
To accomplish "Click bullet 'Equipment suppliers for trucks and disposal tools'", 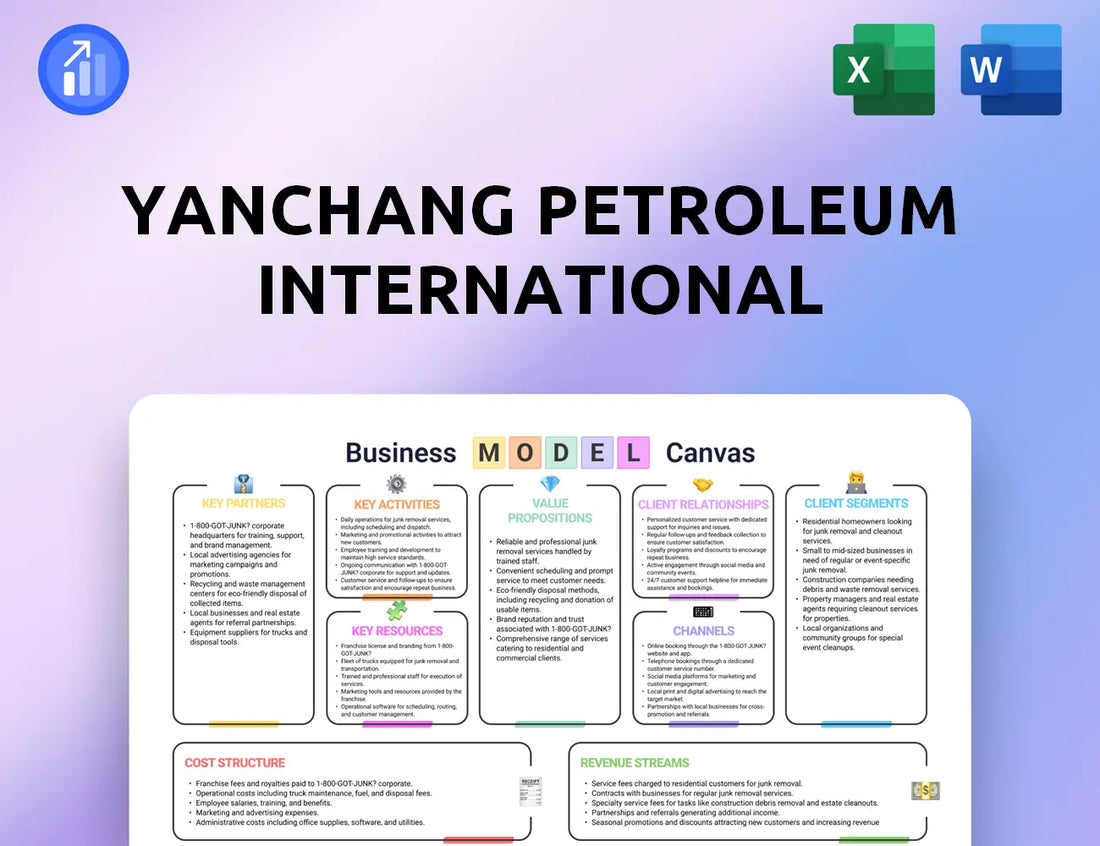I will point(246,637).
